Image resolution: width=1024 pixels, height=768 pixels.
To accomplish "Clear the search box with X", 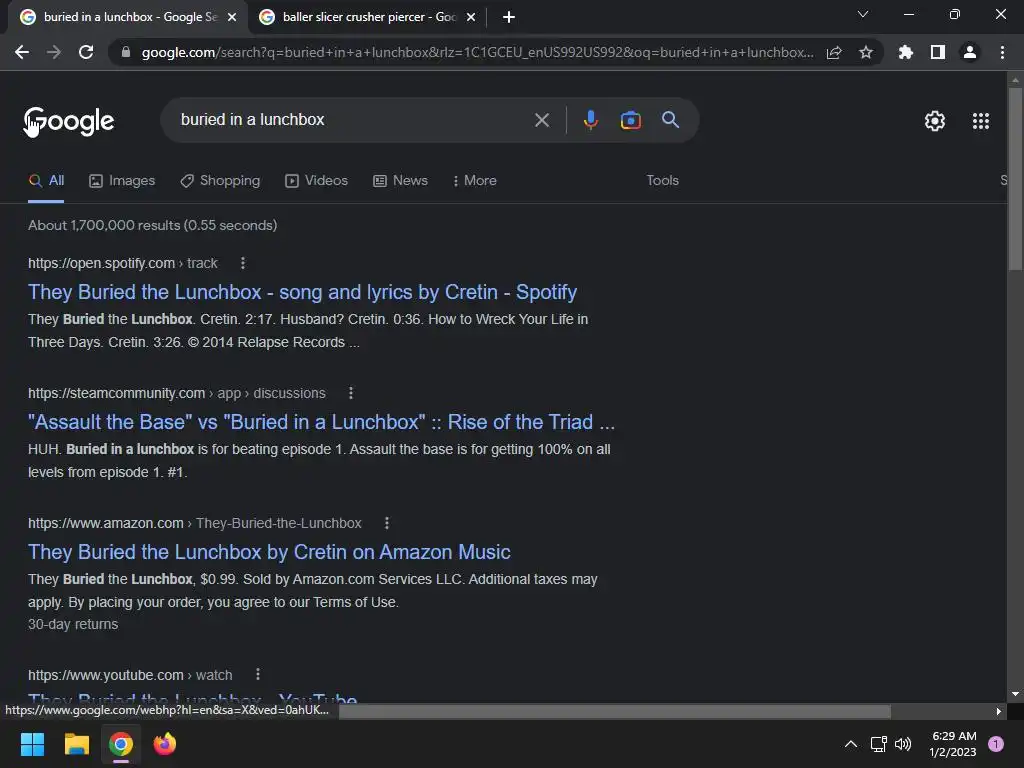I will pyautogui.click(x=541, y=120).
